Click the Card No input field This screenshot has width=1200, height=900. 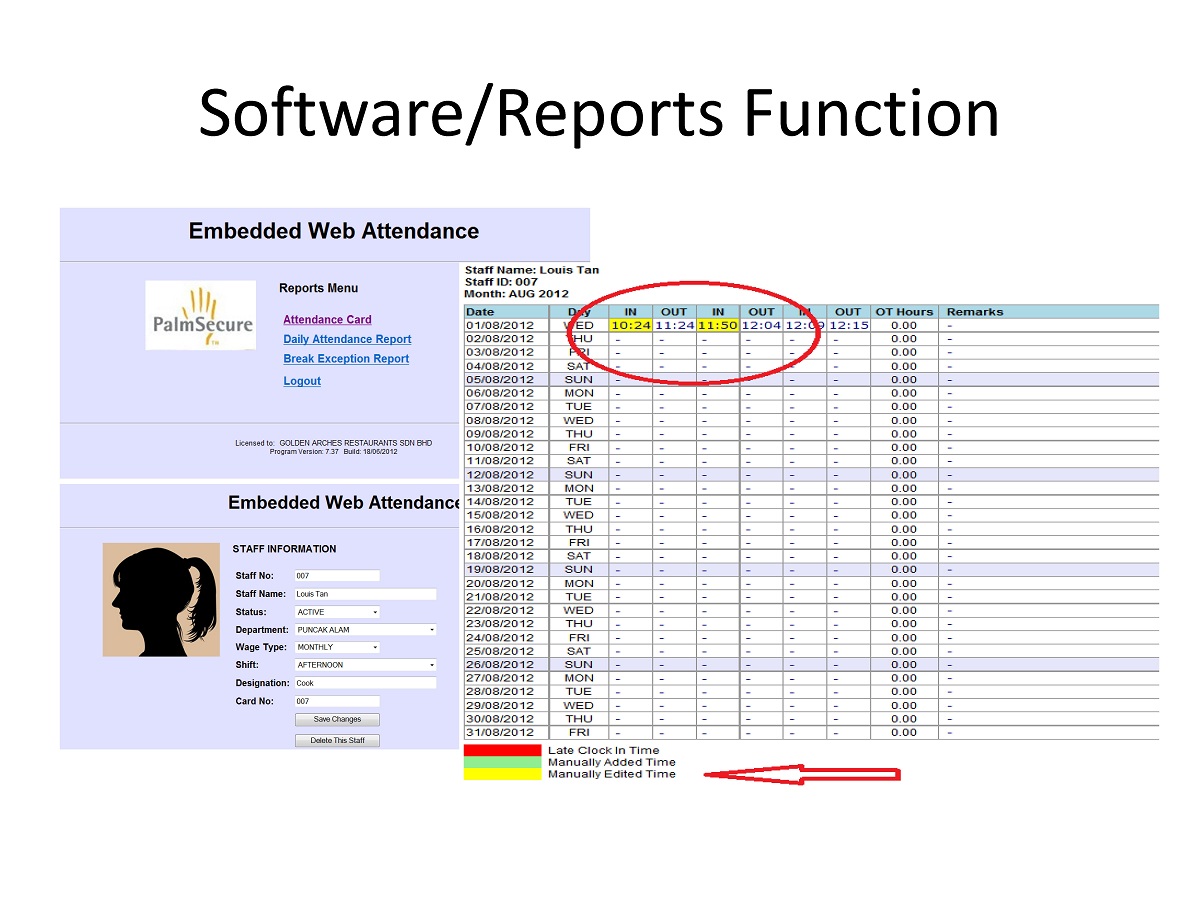click(x=337, y=701)
